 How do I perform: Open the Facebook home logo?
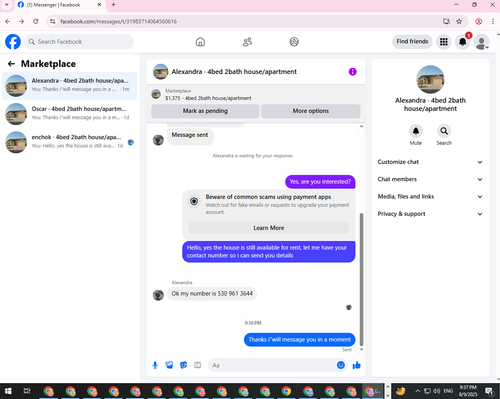click(x=13, y=42)
